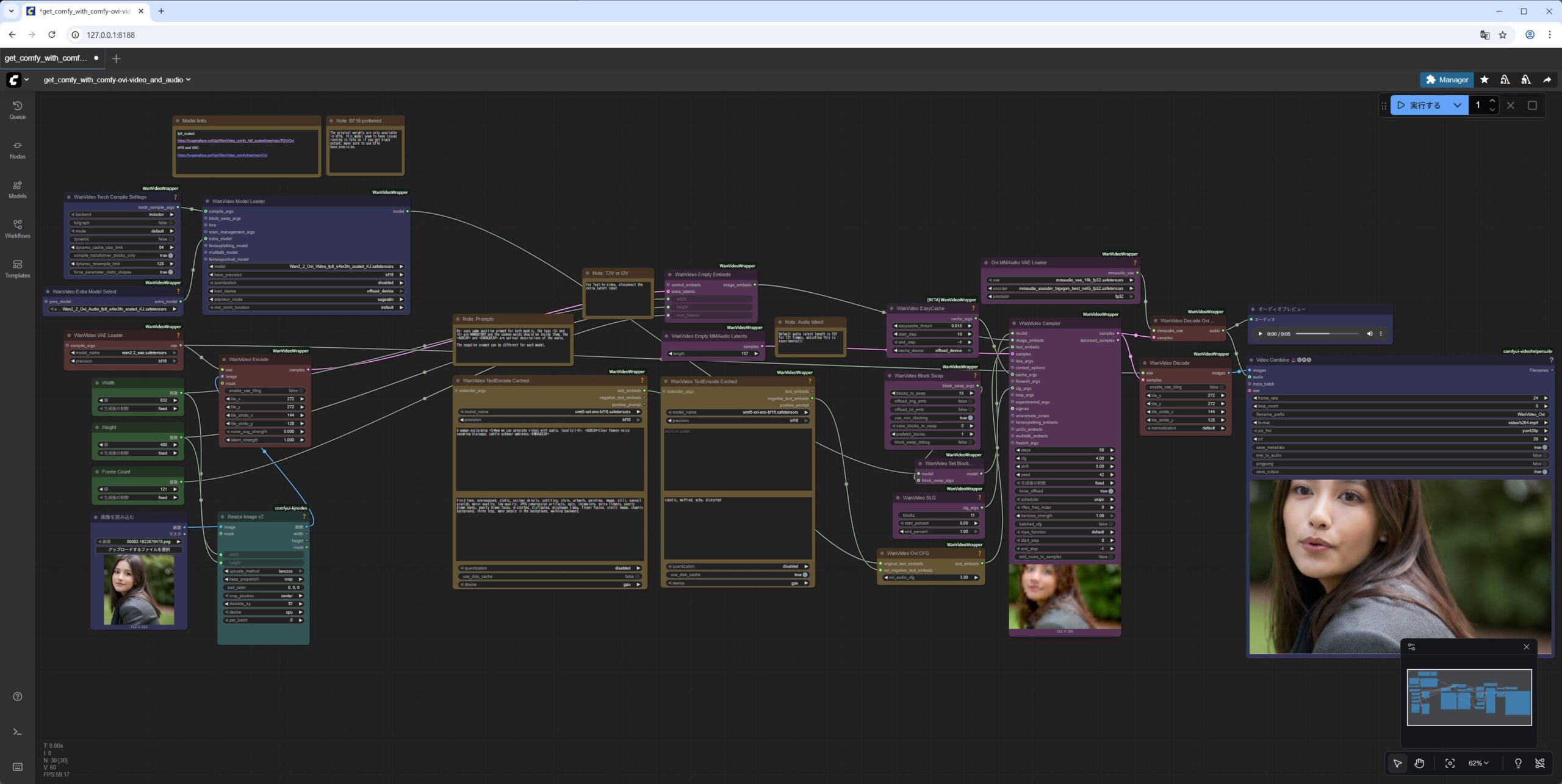Open the Models sidebar panel
Screen dimensions: 1562x784
[17, 189]
